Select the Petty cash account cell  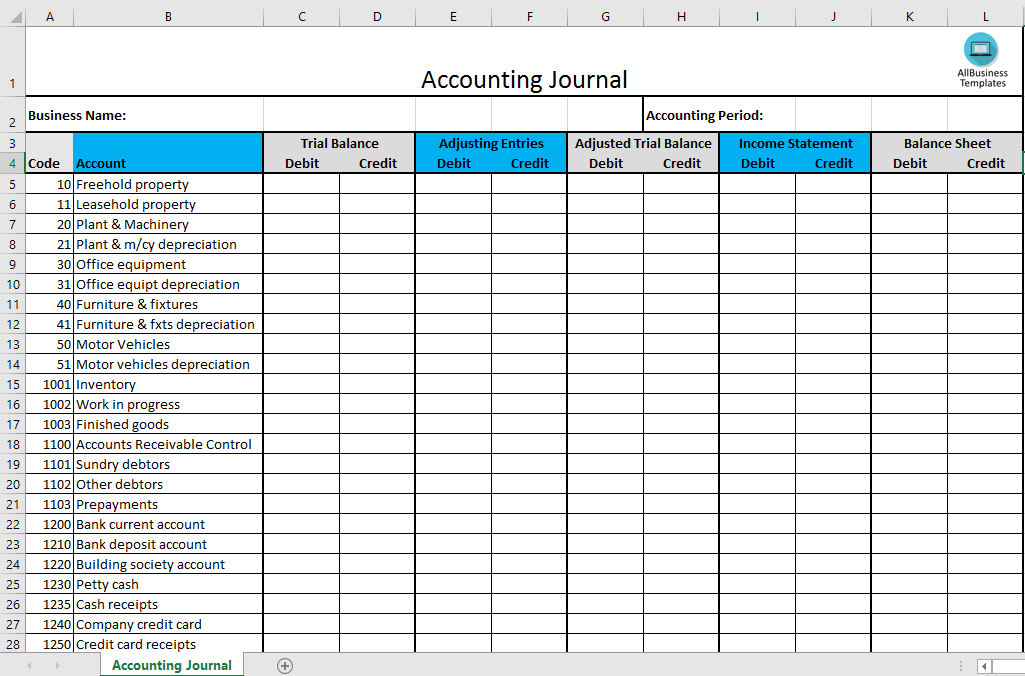point(108,584)
